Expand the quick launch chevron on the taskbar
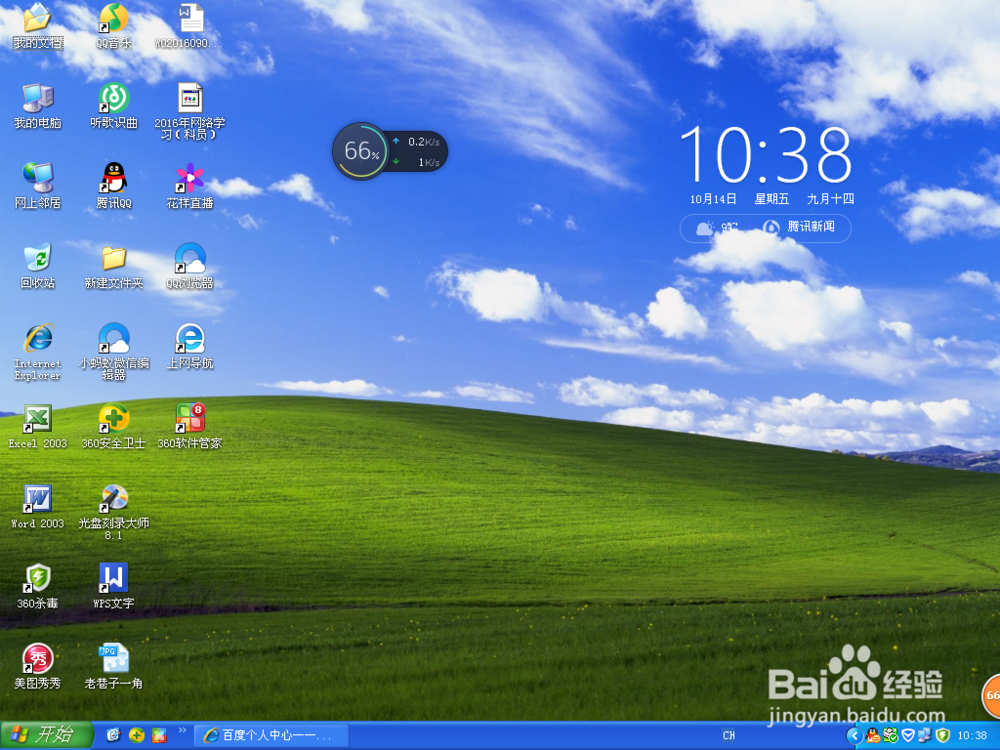Image resolution: width=1000 pixels, height=750 pixels. coord(182,730)
